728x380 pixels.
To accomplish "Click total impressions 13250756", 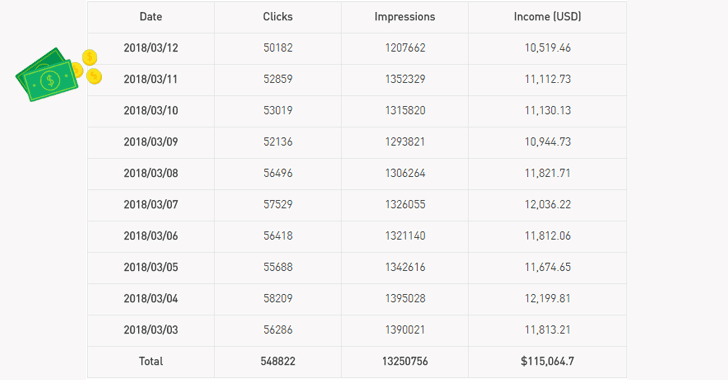I will (405, 361).
